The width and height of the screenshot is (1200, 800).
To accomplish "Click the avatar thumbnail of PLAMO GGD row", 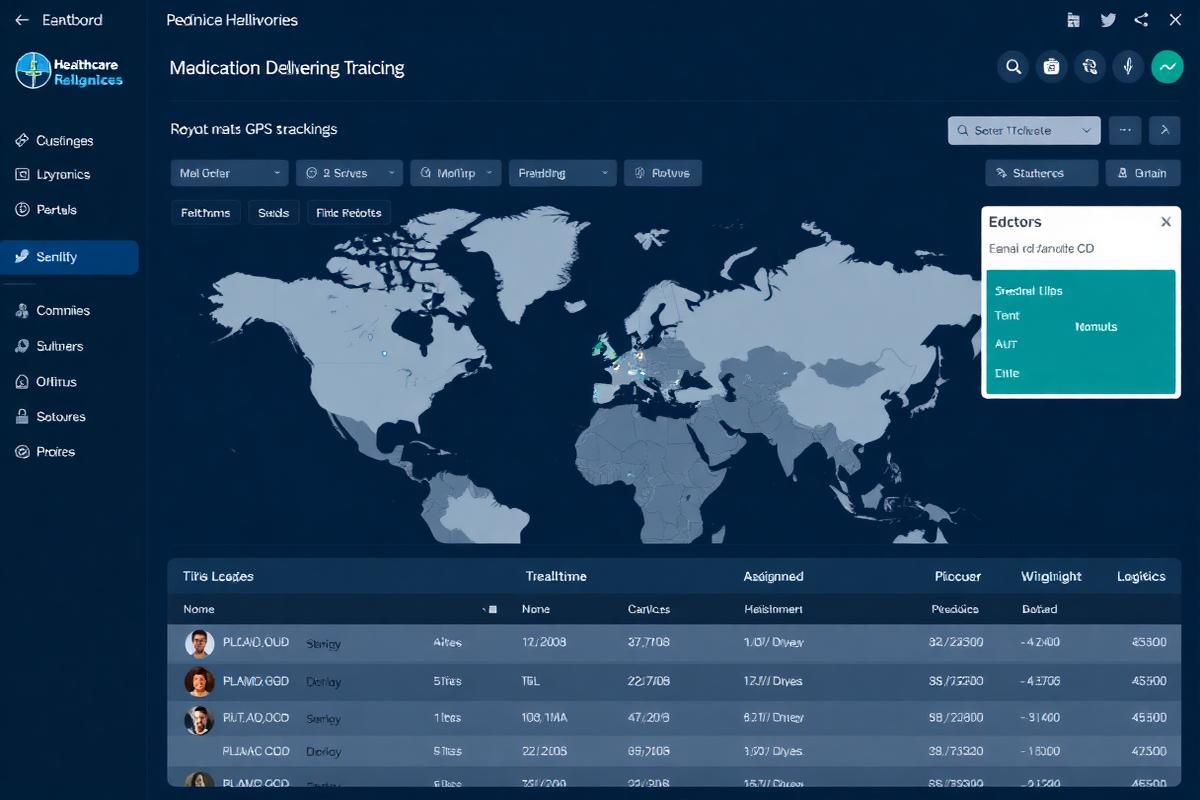I will click(199, 681).
